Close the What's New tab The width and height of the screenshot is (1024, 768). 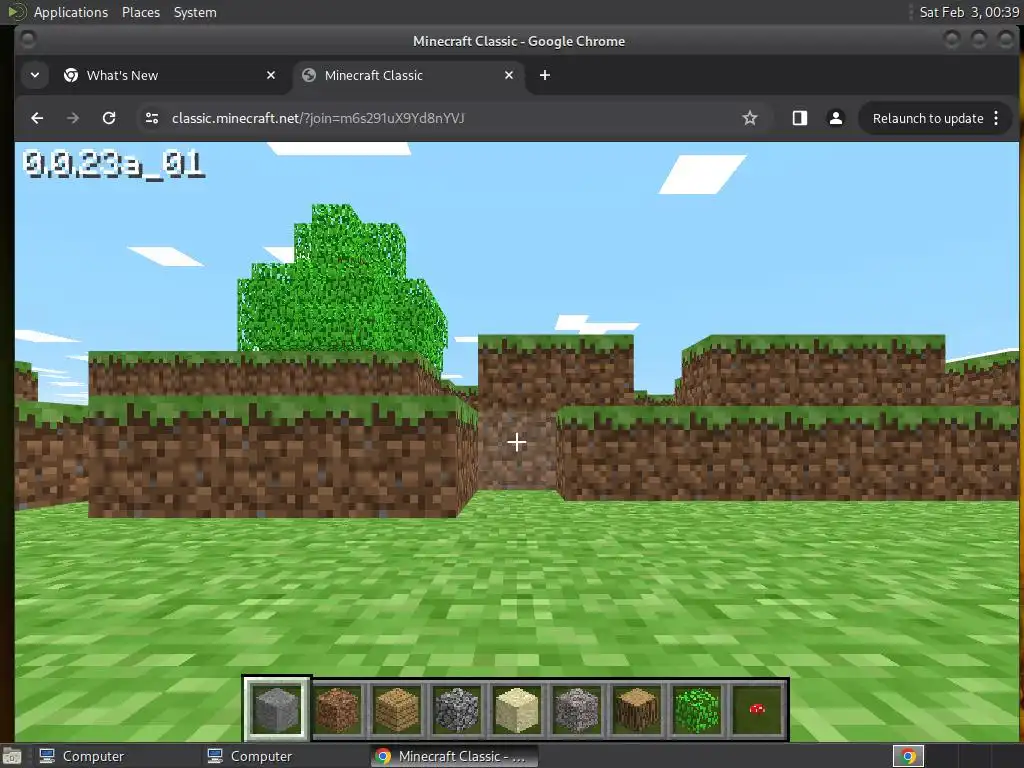click(271, 75)
